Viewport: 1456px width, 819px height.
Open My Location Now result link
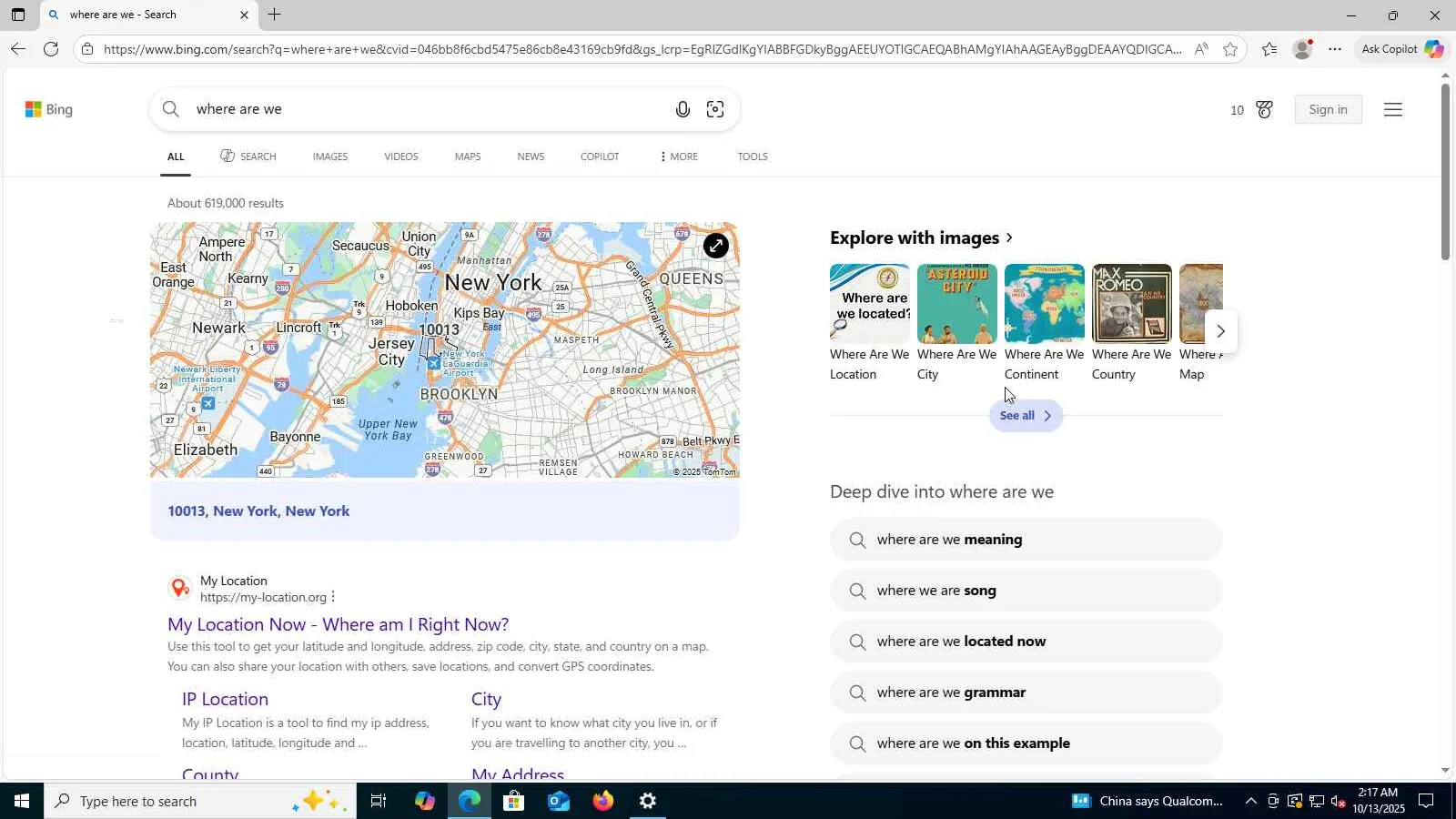338,624
